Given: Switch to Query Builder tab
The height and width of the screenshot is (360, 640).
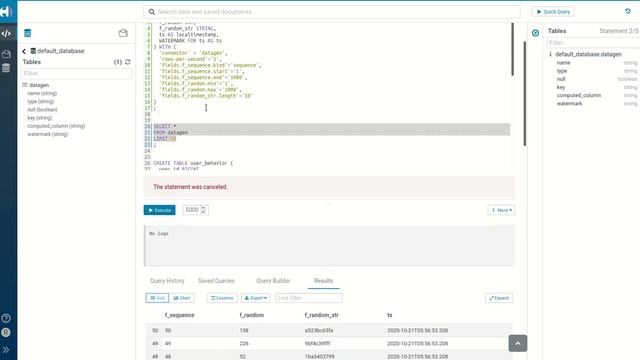Looking at the screenshot, I should [x=273, y=281].
